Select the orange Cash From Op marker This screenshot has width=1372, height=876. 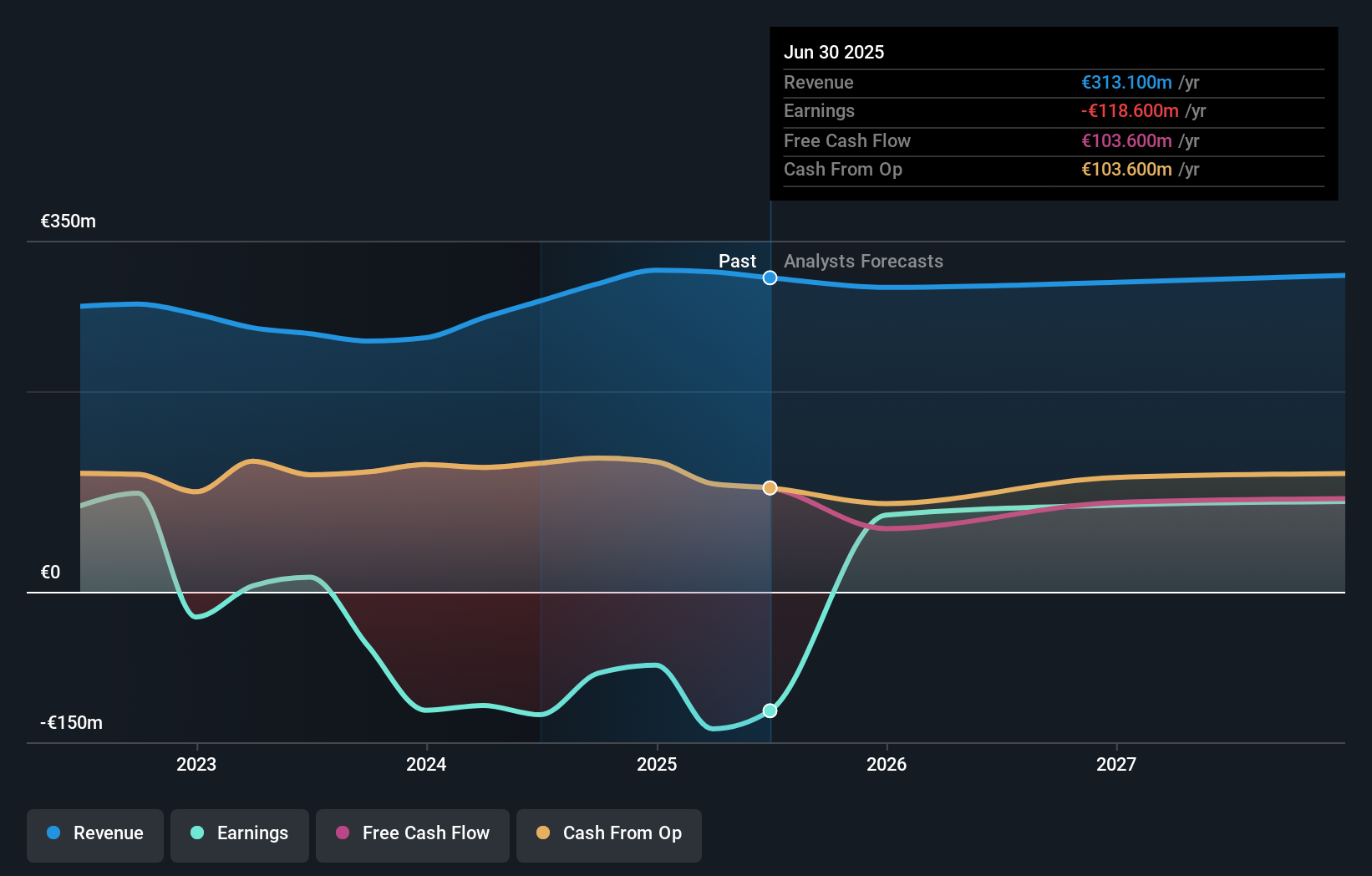point(769,487)
